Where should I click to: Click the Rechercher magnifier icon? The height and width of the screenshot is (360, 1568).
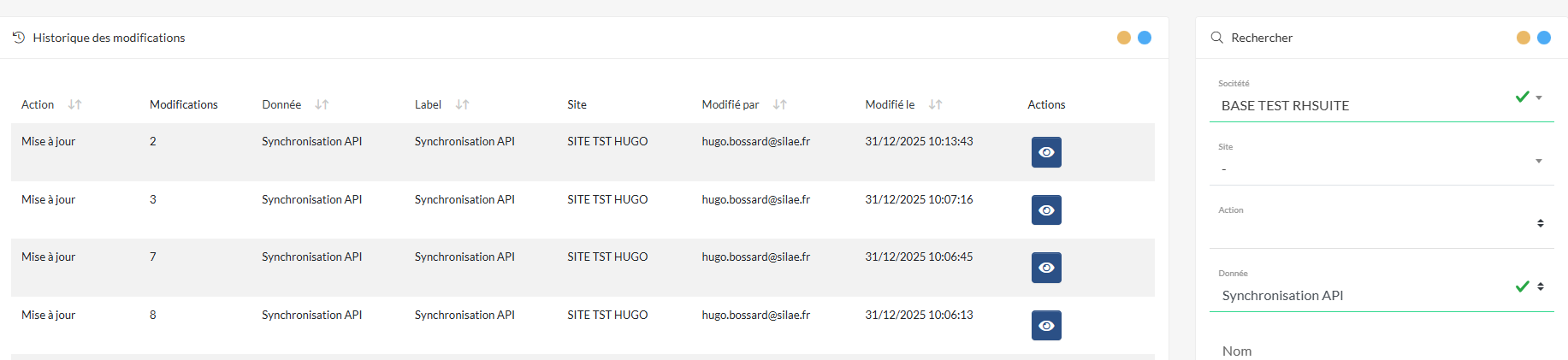(1216, 38)
